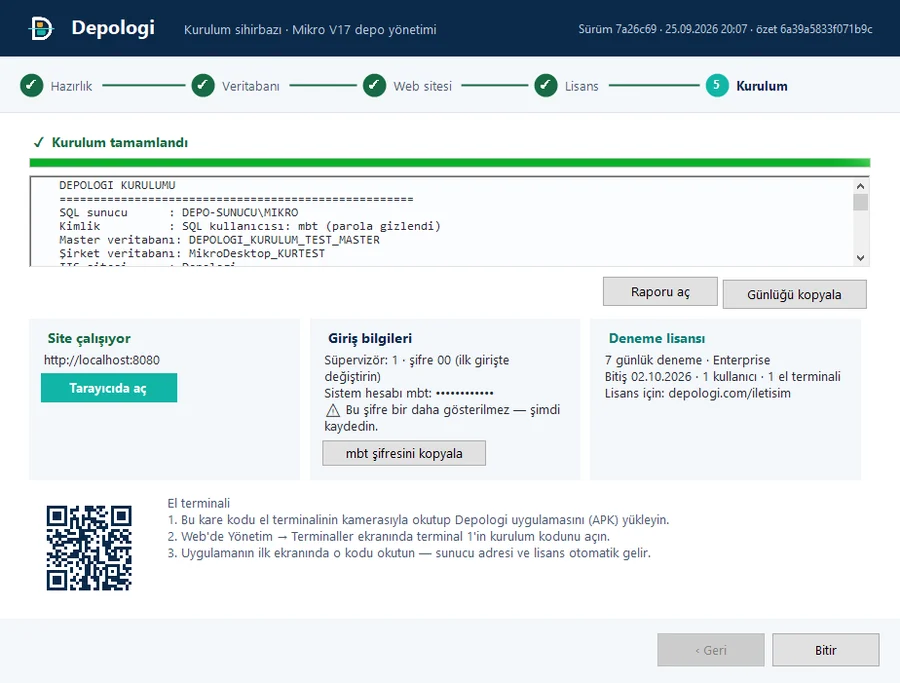
Task: Copy the mbt password button
Action: (404, 453)
